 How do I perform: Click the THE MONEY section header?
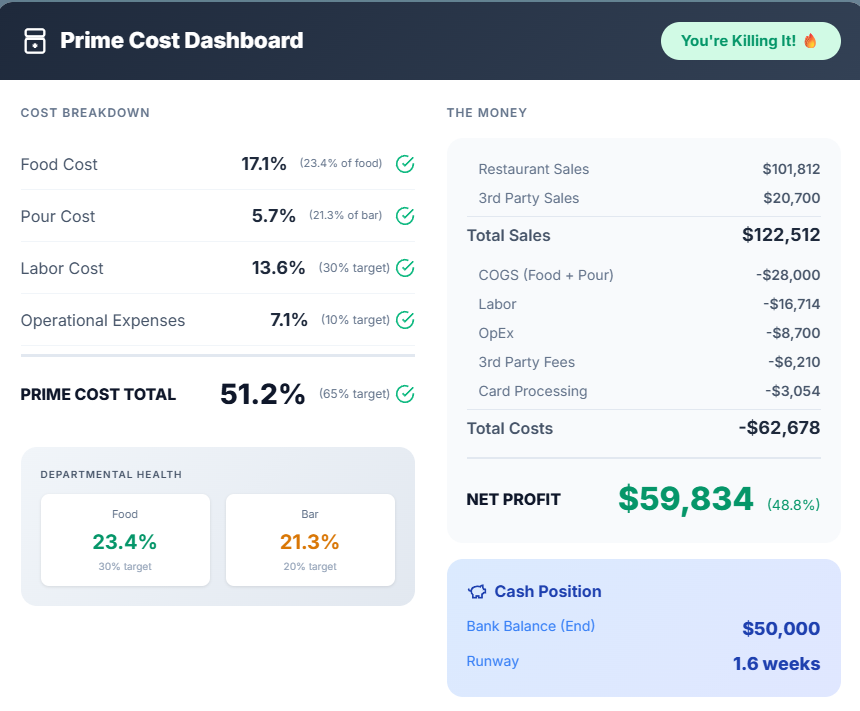(486, 113)
